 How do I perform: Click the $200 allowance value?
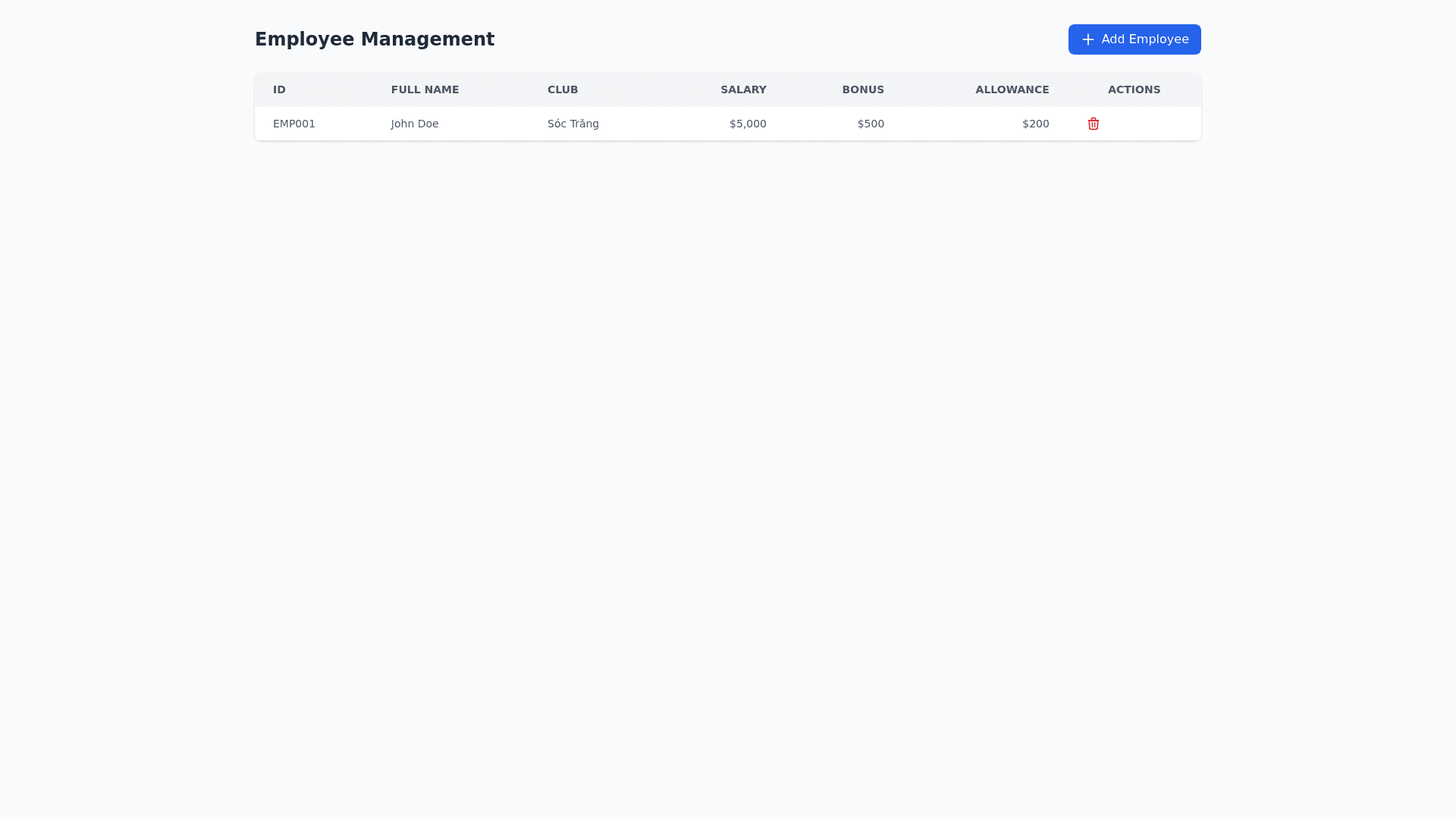coord(1035,124)
